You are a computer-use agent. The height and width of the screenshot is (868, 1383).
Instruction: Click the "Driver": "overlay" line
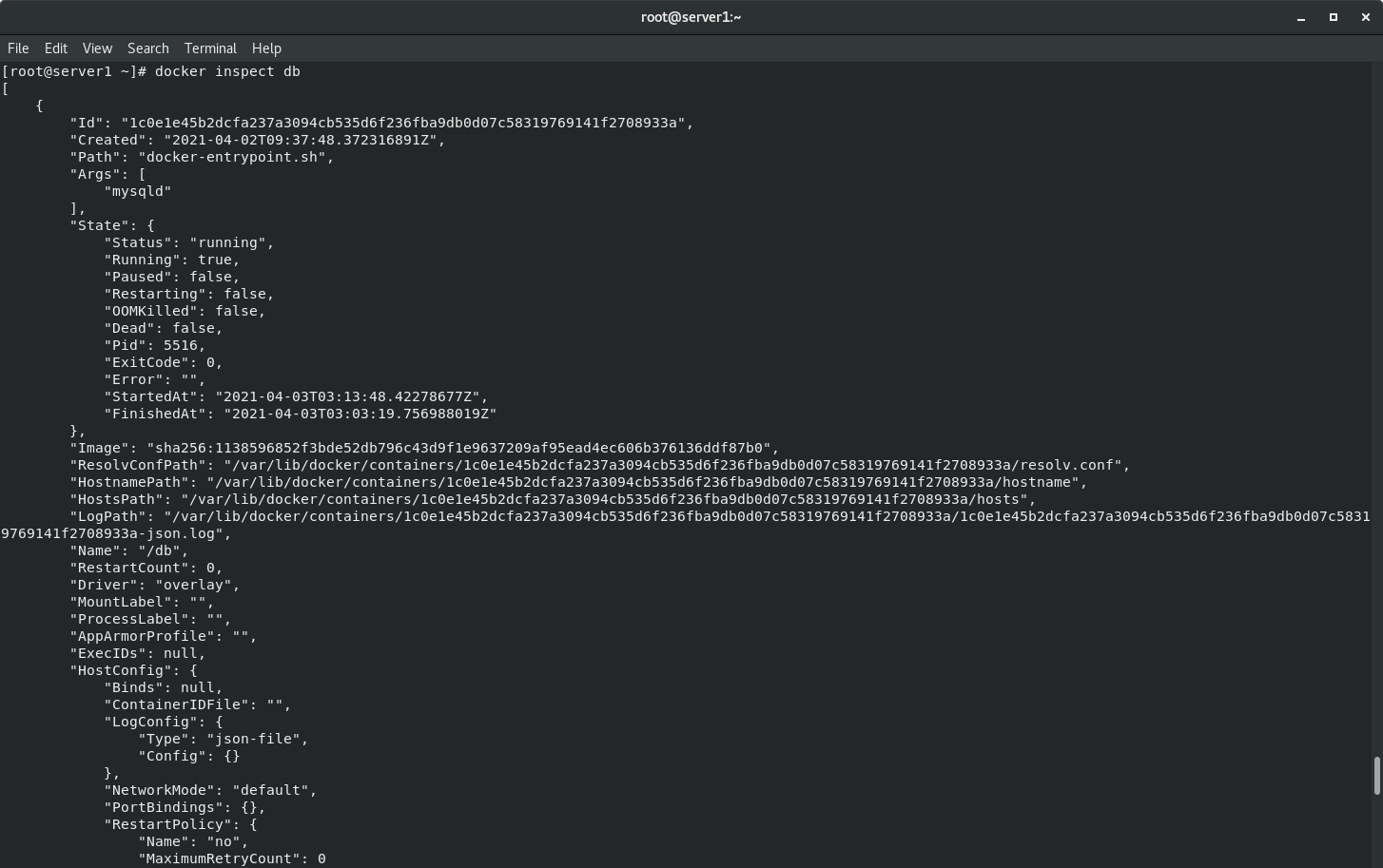tap(155, 585)
